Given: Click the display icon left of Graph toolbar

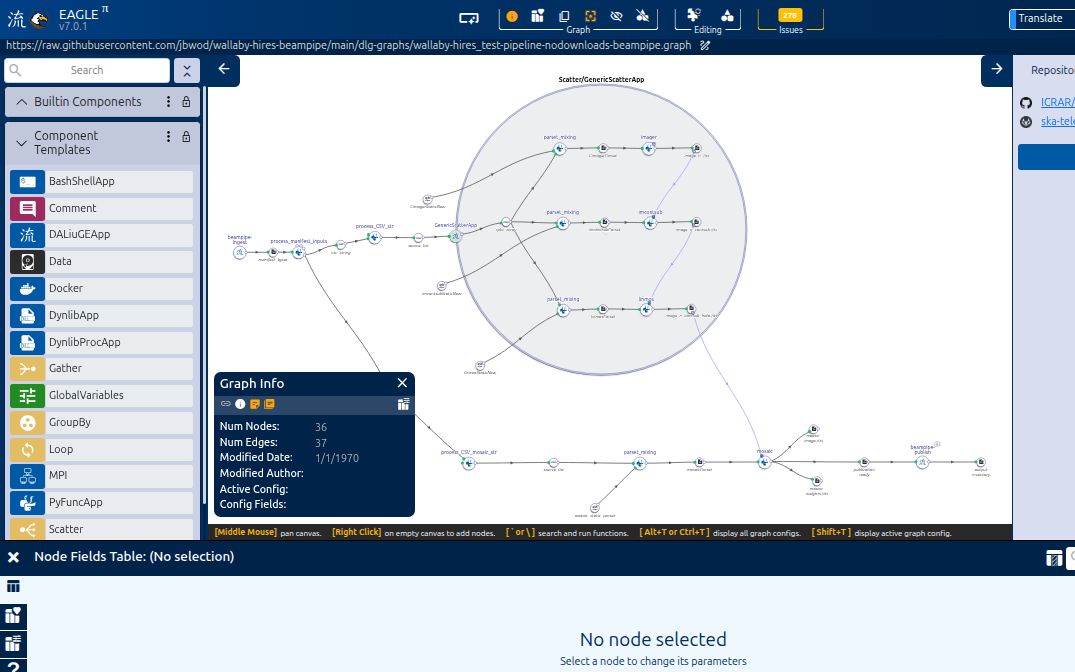Looking at the screenshot, I should tap(469, 18).
